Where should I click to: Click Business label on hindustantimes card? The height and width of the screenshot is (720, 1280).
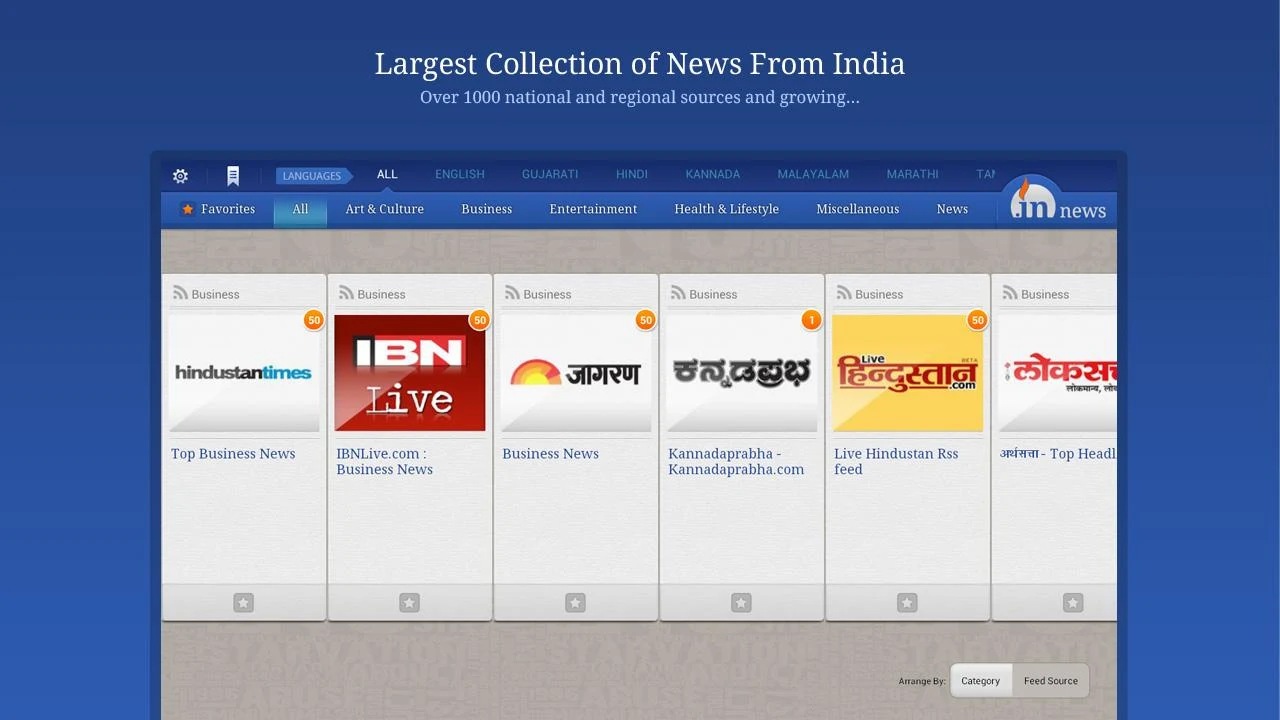coord(215,294)
